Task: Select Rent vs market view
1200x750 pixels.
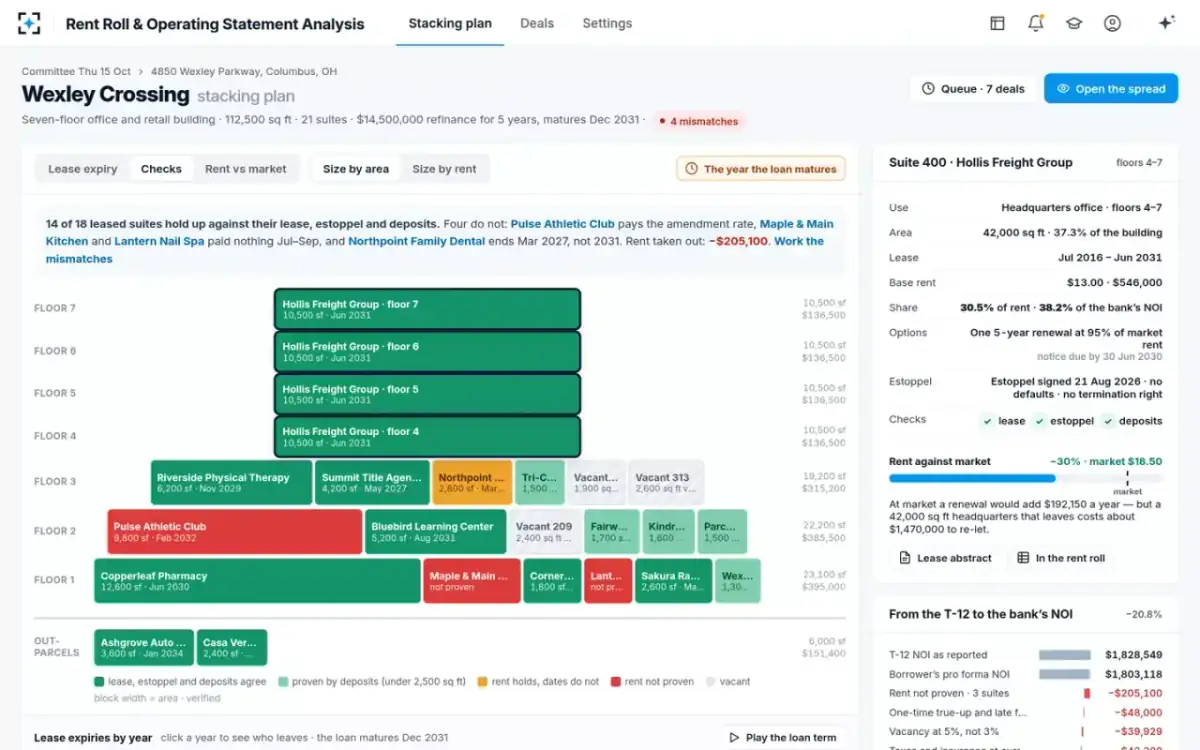Action: (x=246, y=169)
